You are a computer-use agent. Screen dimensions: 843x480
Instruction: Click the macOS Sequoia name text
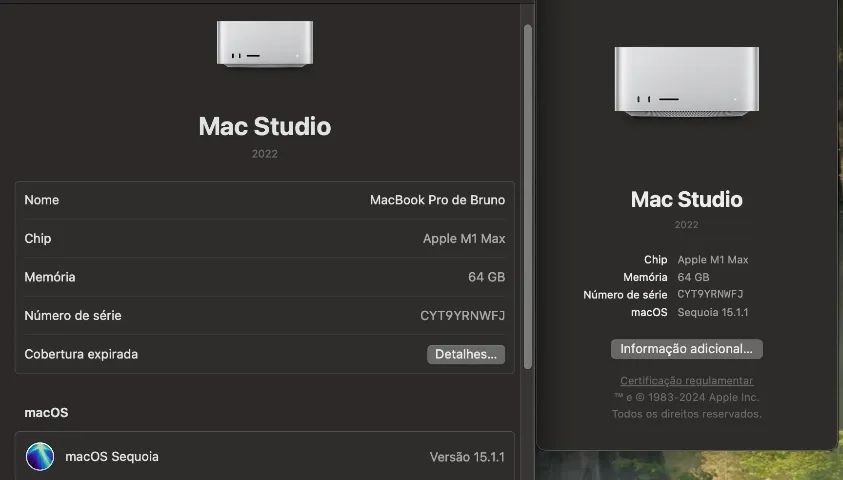112,456
